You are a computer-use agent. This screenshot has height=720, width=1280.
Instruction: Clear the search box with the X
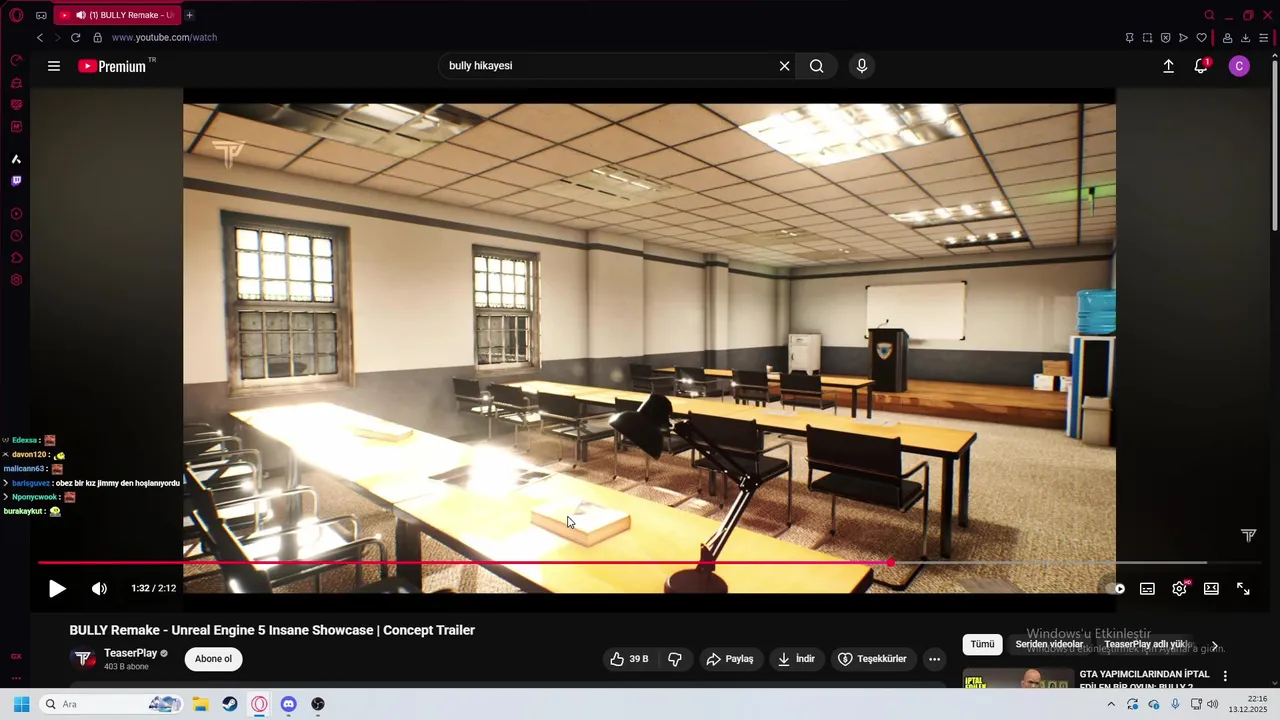(784, 66)
